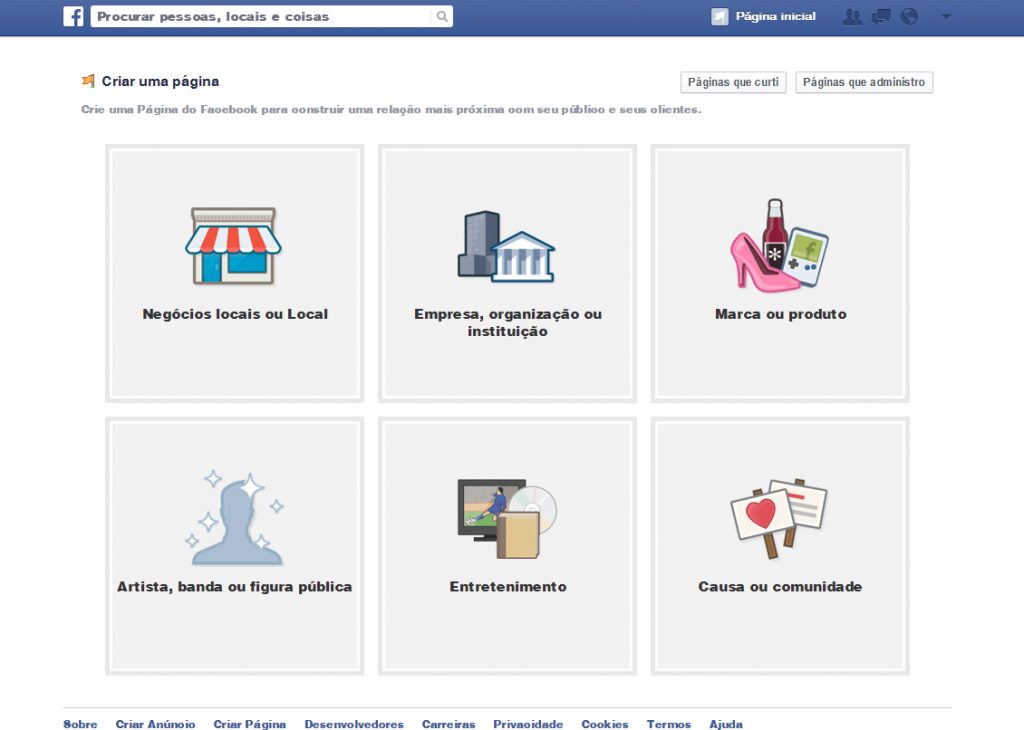The height and width of the screenshot is (730, 1024).
Task: Select the Causa ou comunidade category
Action: click(x=780, y=545)
